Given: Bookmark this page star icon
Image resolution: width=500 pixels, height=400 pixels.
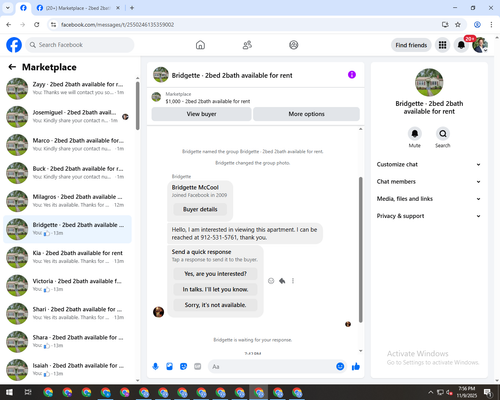Looking at the screenshot, I should pyautogui.click(x=458, y=25).
